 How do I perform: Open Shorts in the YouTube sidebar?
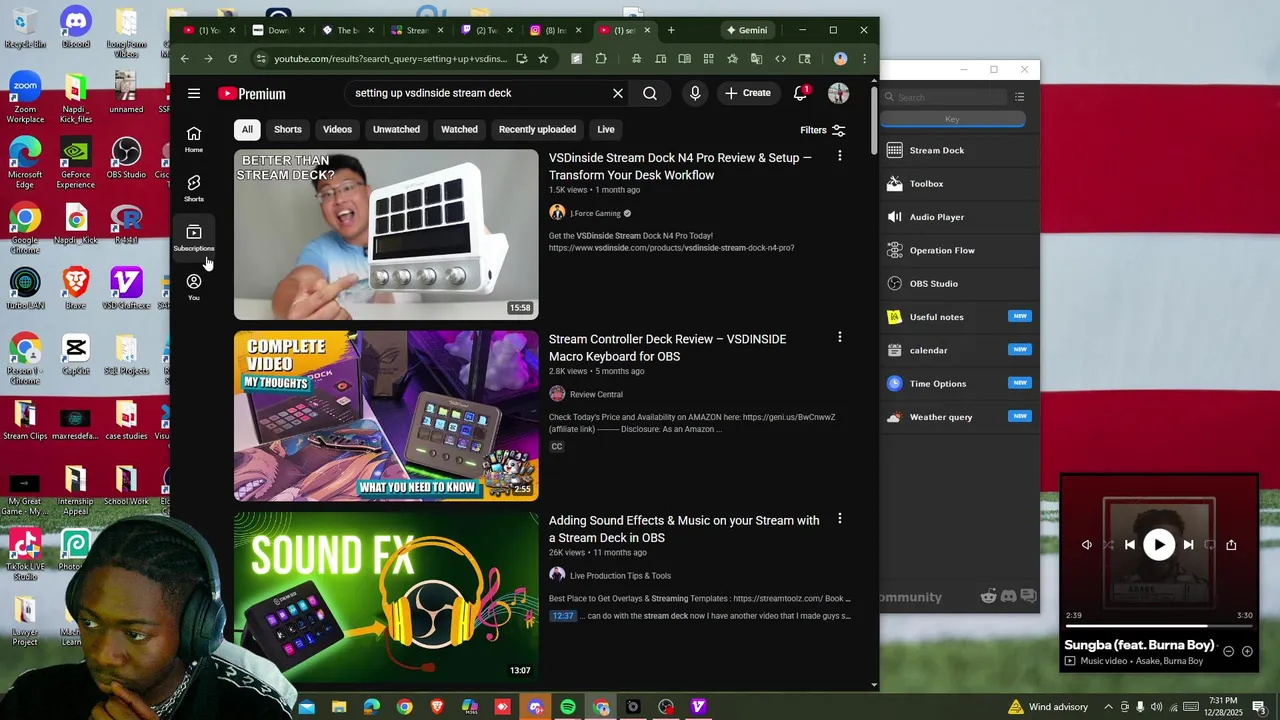[x=194, y=188]
